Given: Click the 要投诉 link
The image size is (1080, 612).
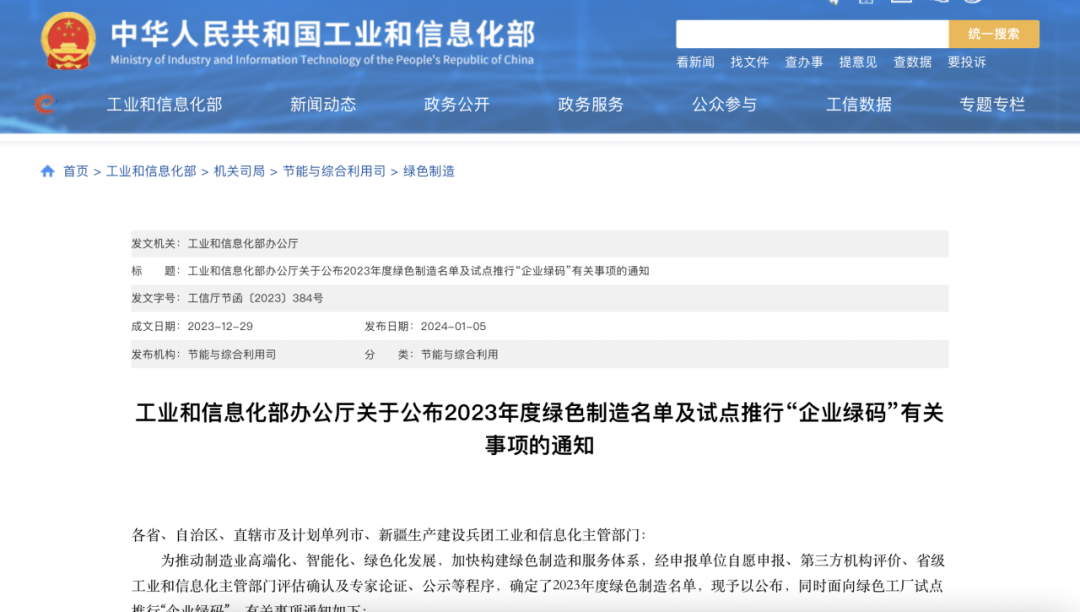Looking at the screenshot, I should tap(966, 62).
